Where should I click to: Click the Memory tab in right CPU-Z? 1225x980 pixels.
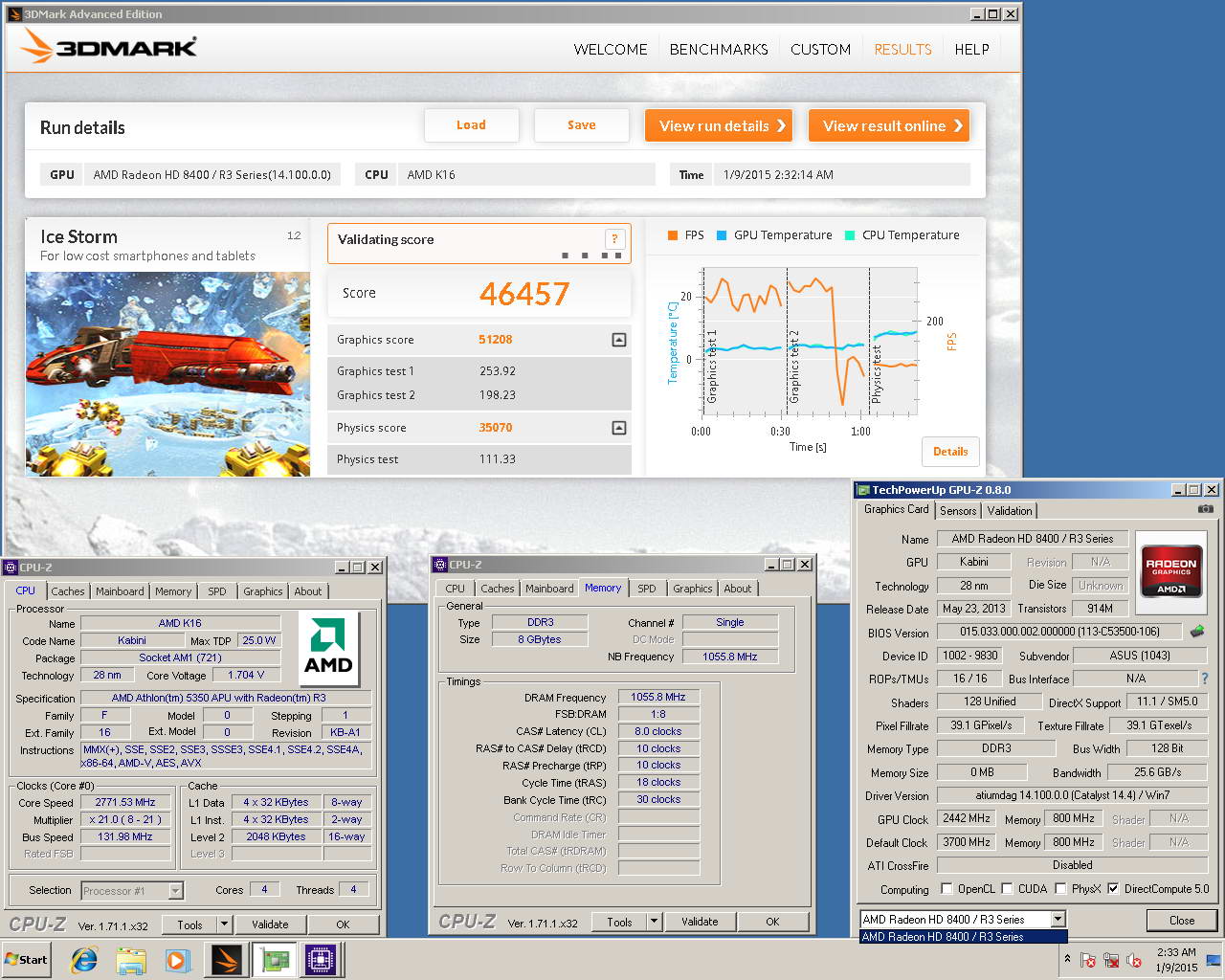603,588
